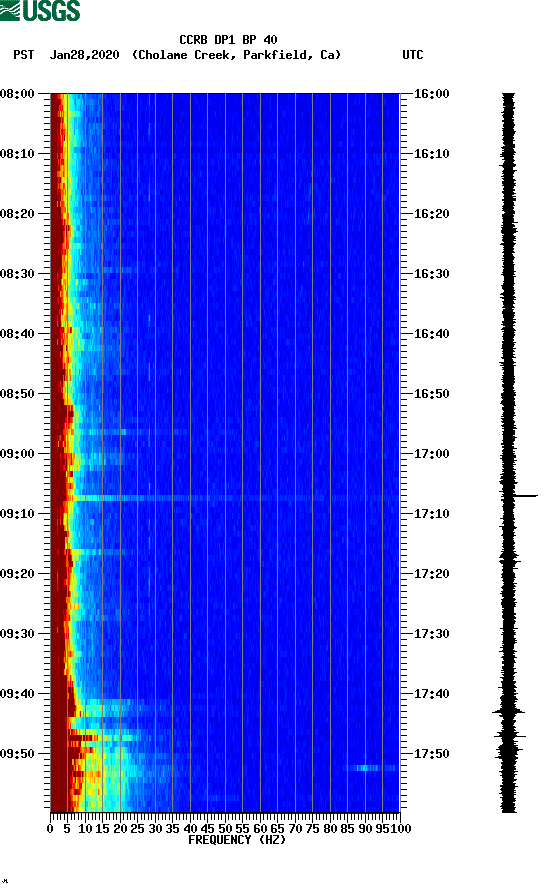Click the 100 Hz tick label
Image resolution: width=552 pixels, height=892 pixels.
coord(401,829)
